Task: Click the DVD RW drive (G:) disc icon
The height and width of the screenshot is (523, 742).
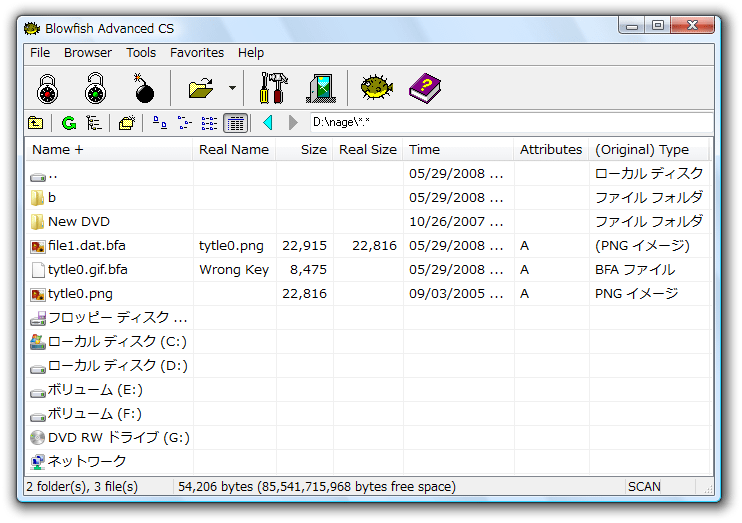Action: pyautogui.click(x=37, y=438)
